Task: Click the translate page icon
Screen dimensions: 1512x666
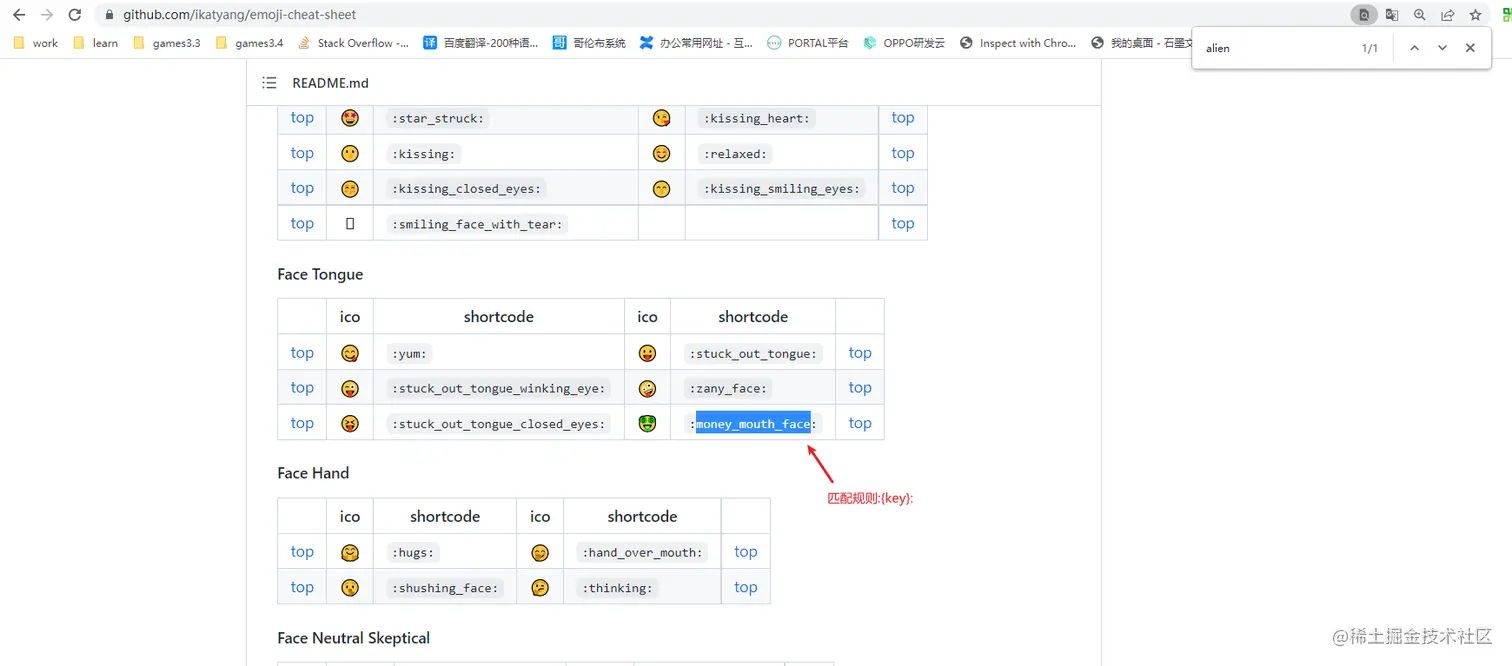Action: pos(1392,15)
